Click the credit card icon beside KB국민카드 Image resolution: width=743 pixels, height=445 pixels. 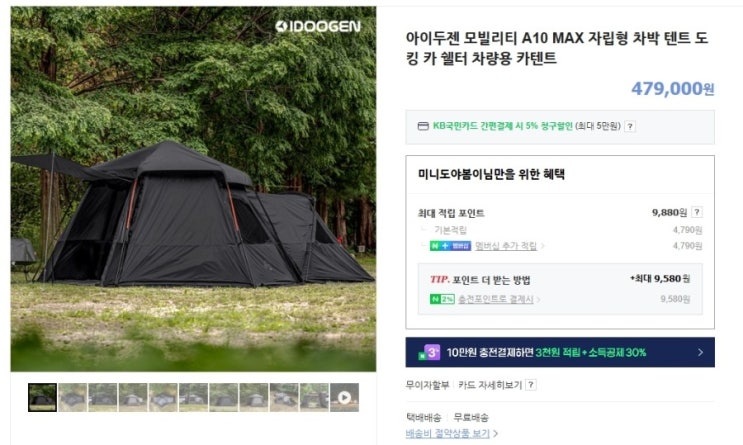click(423, 126)
